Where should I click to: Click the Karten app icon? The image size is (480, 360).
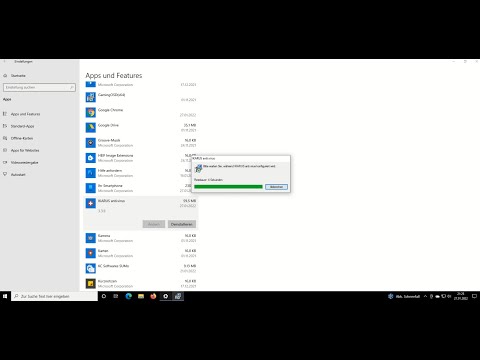91,253
